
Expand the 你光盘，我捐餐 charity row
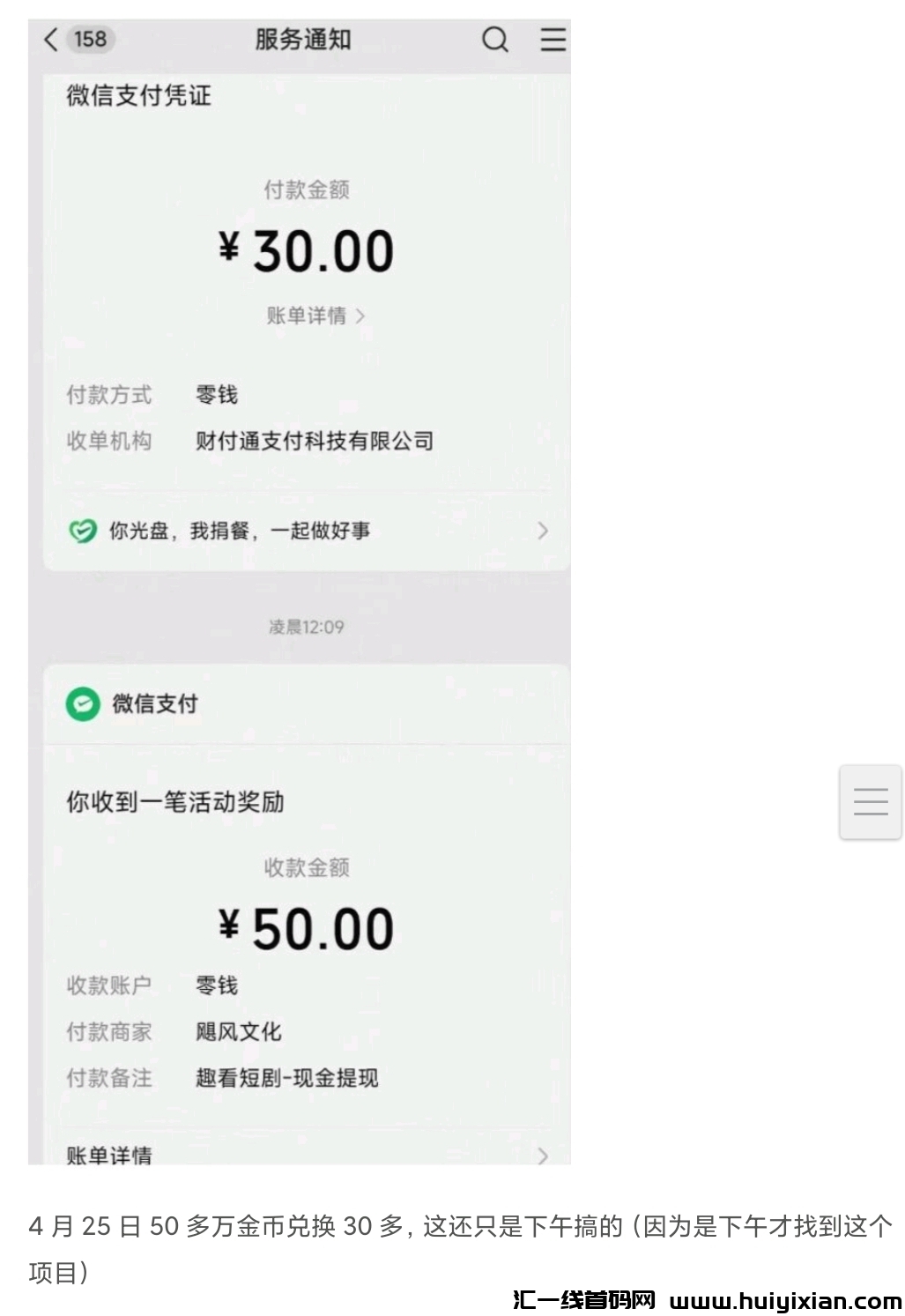(542, 531)
